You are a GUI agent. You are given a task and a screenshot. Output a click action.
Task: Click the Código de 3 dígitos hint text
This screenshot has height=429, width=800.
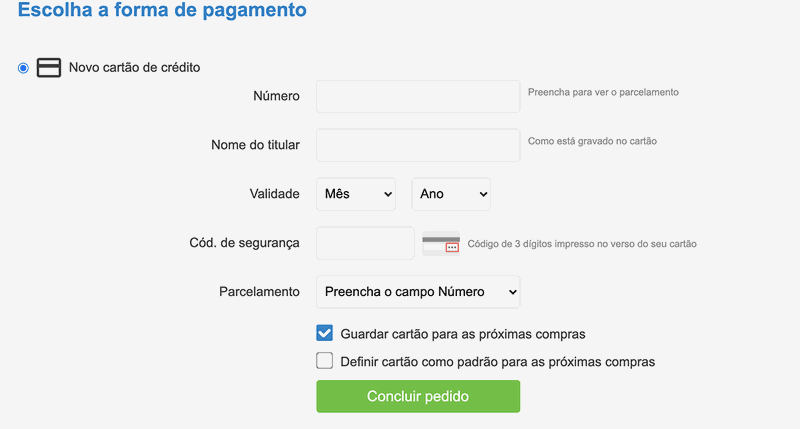[x=582, y=244]
